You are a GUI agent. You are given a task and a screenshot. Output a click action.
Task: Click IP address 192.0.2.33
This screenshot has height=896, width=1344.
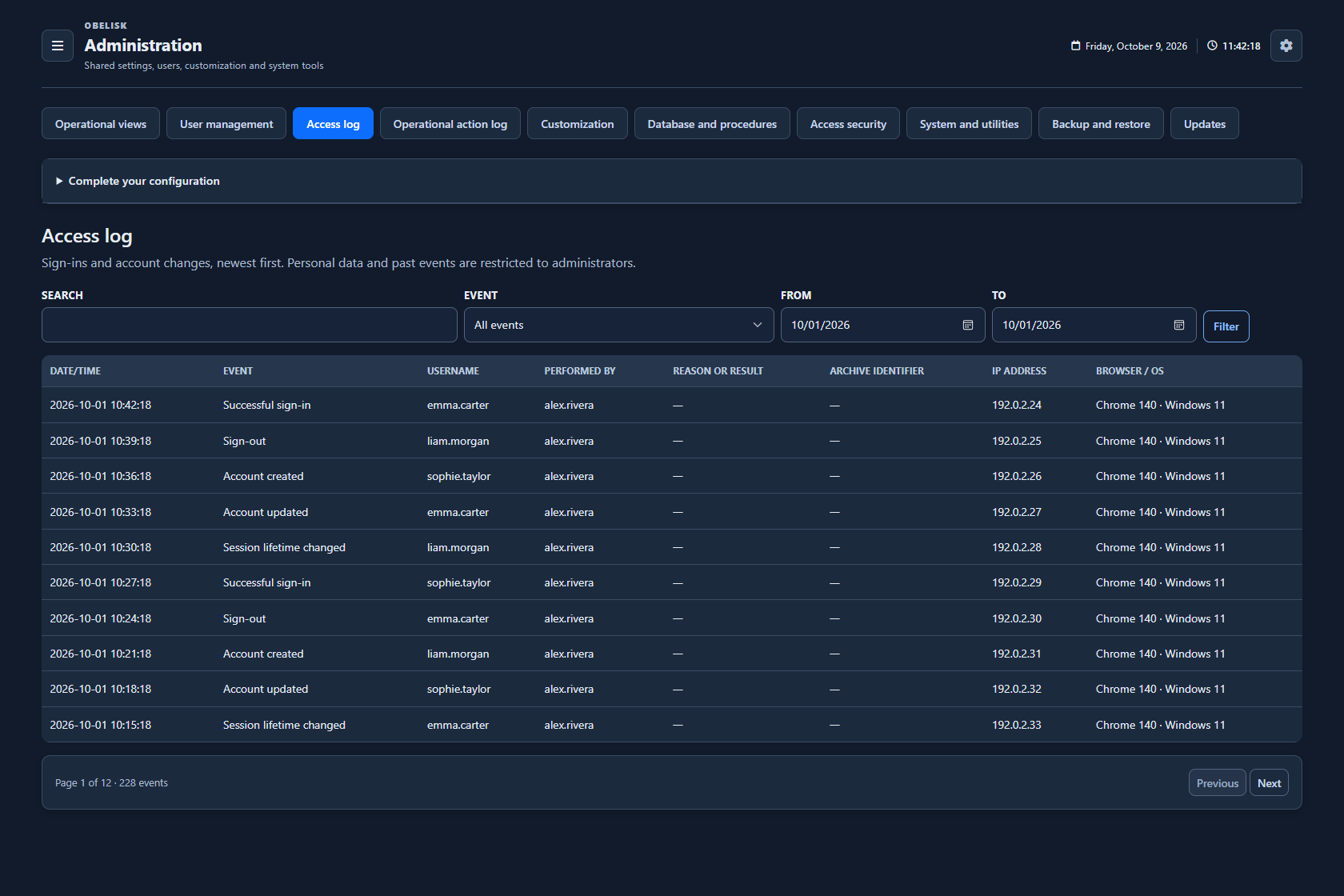[1017, 725]
